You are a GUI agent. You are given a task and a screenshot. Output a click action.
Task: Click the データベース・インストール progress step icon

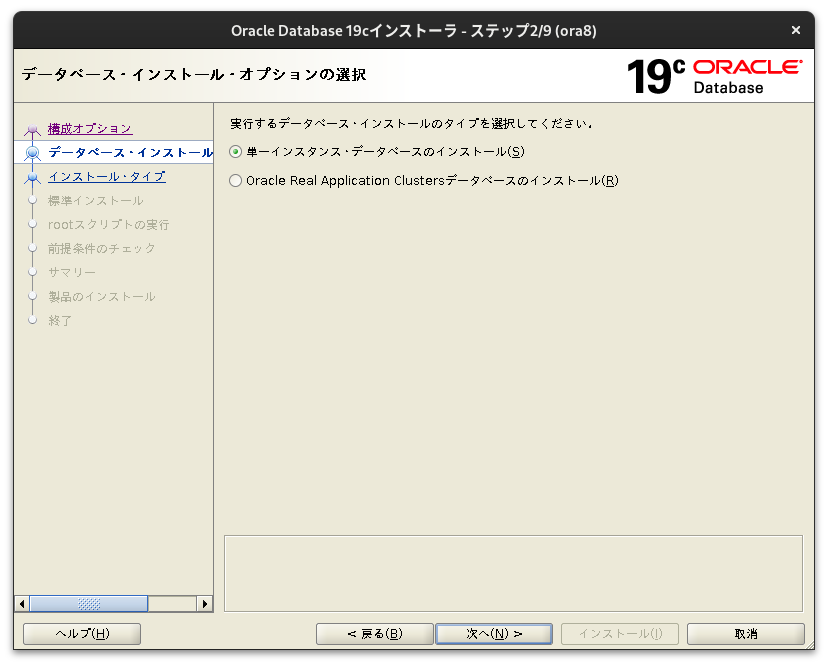coord(33,152)
